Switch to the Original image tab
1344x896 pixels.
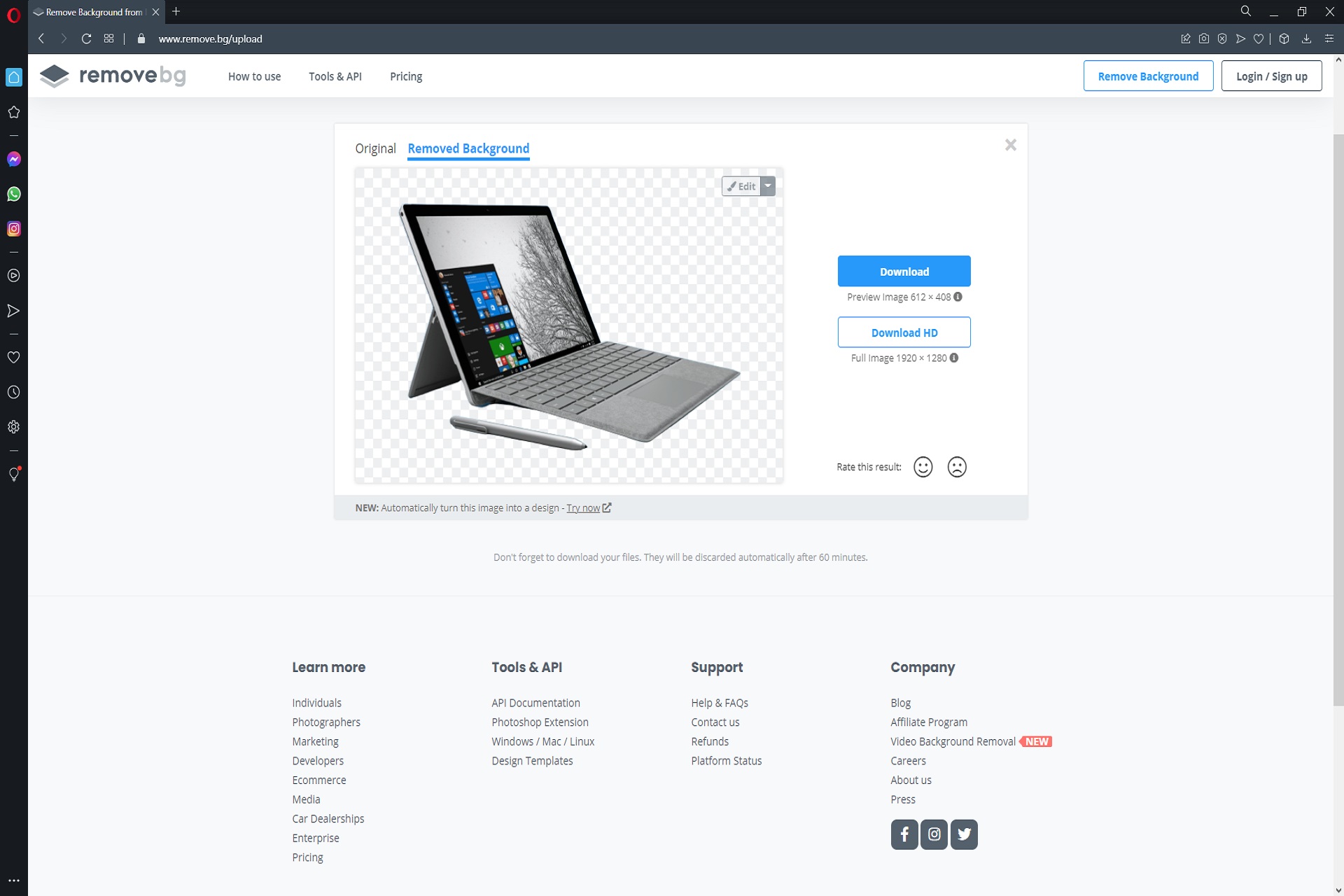point(375,148)
